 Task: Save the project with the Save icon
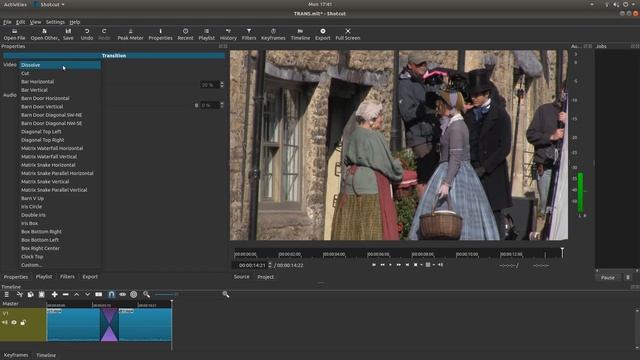click(x=68, y=34)
